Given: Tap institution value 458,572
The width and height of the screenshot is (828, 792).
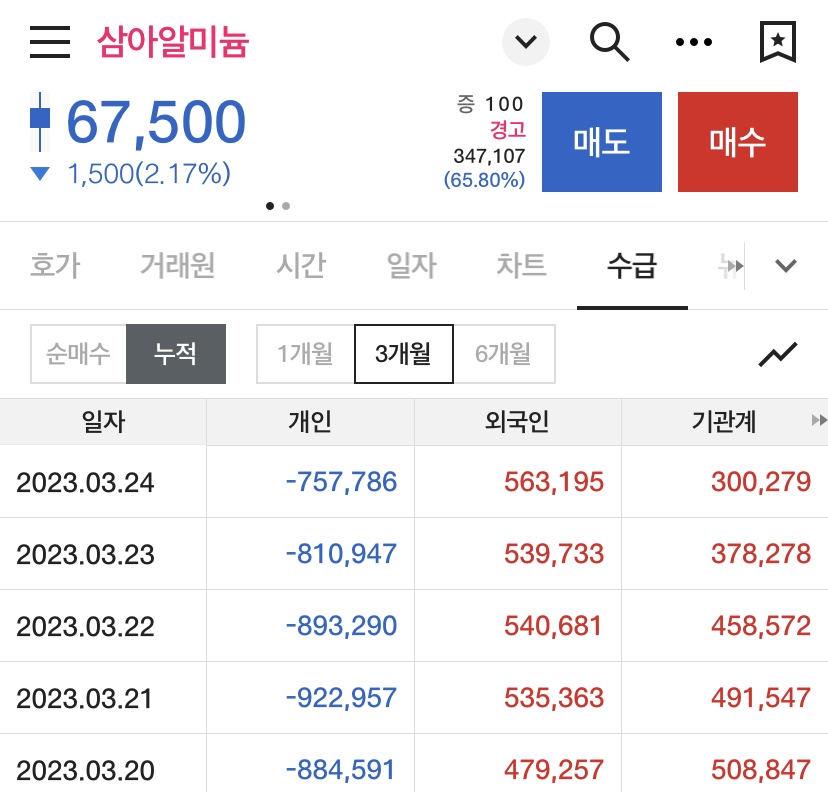Looking at the screenshot, I should point(761,626).
